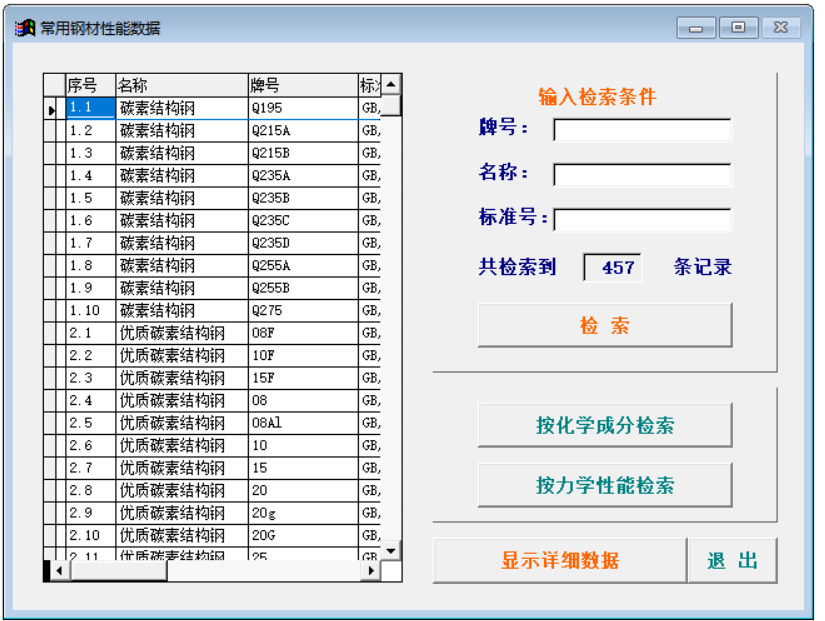This screenshot has height=621, width=825.
Task: Maximize the window
Action: pyautogui.click(x=738, y=29)
